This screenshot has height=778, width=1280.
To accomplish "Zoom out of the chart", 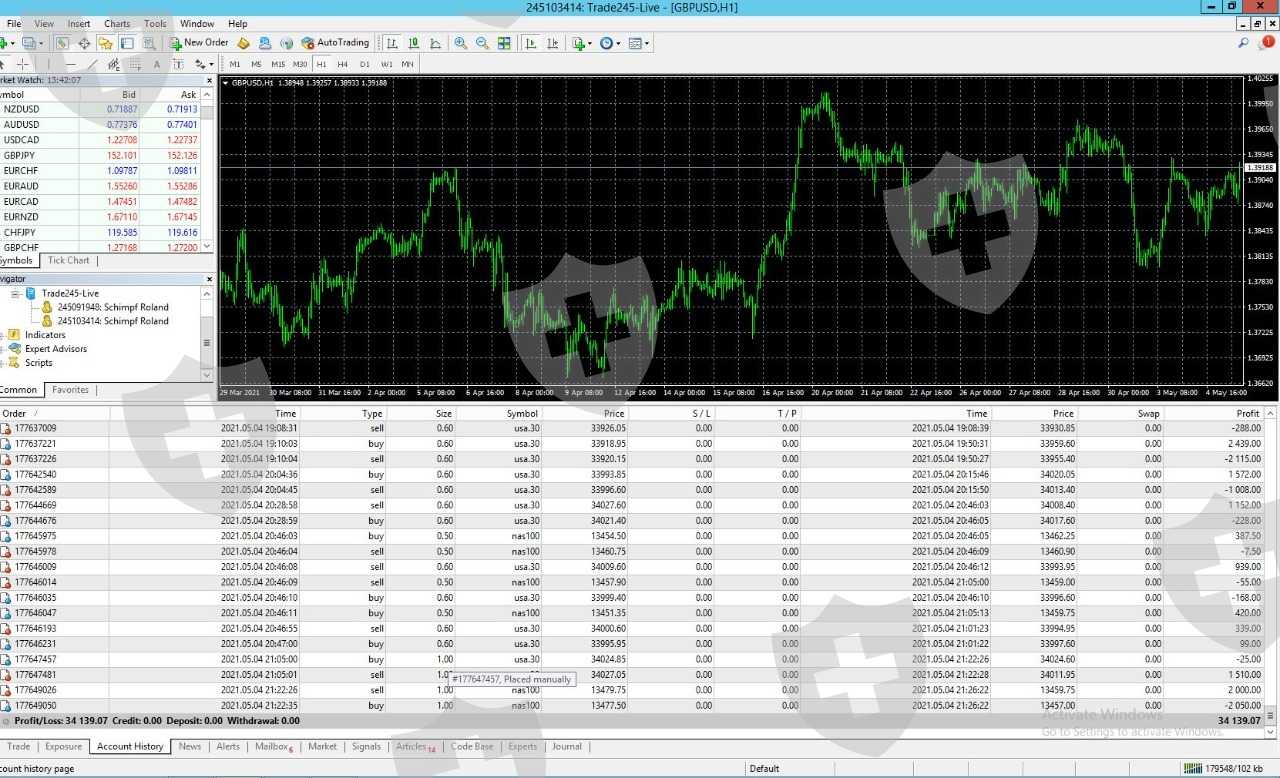I will click(x=482, y=43).
